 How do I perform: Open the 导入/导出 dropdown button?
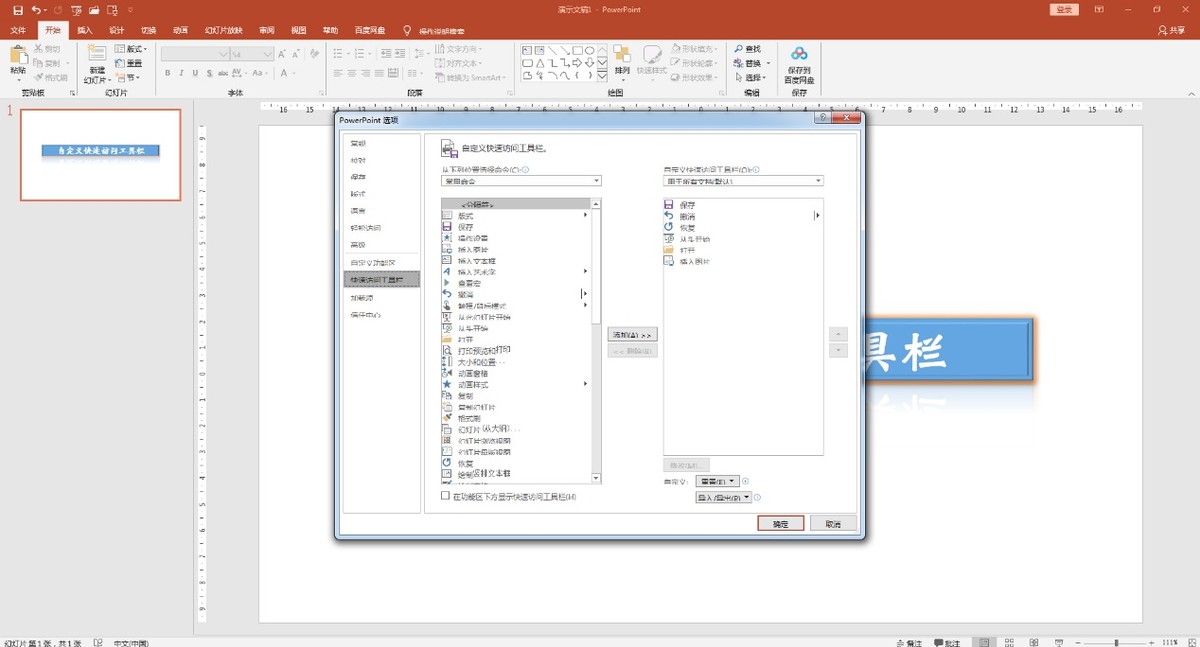click(723, 497)
